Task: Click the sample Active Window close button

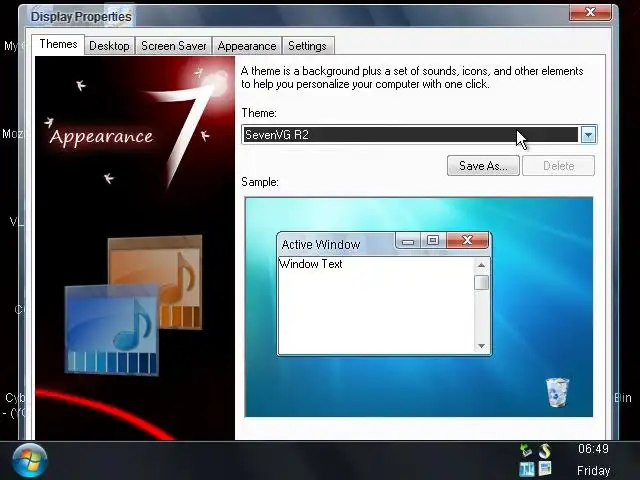Action: 468,240
